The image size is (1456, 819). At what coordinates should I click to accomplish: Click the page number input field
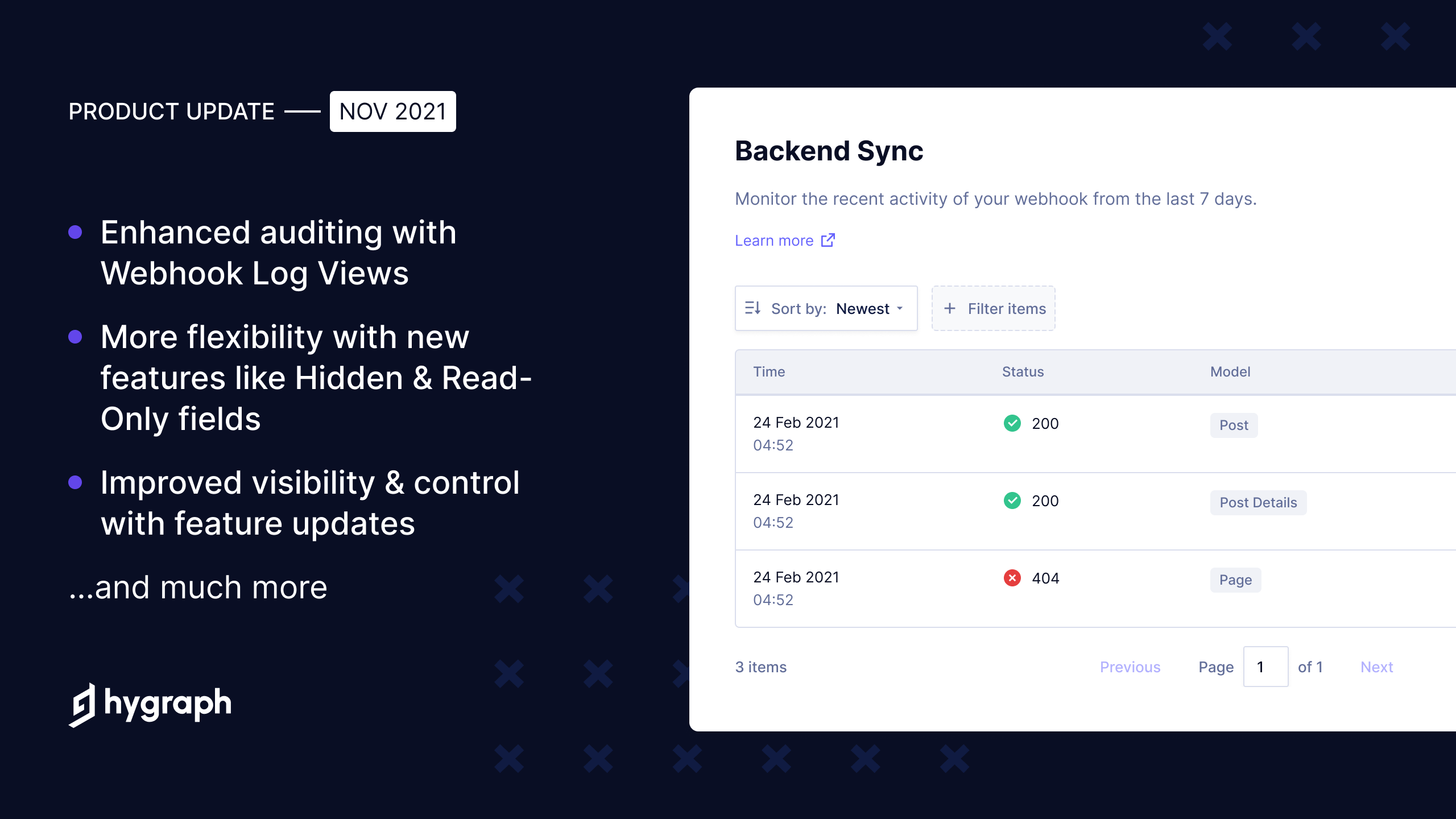pyautogui.click(x=1265, y=667)
